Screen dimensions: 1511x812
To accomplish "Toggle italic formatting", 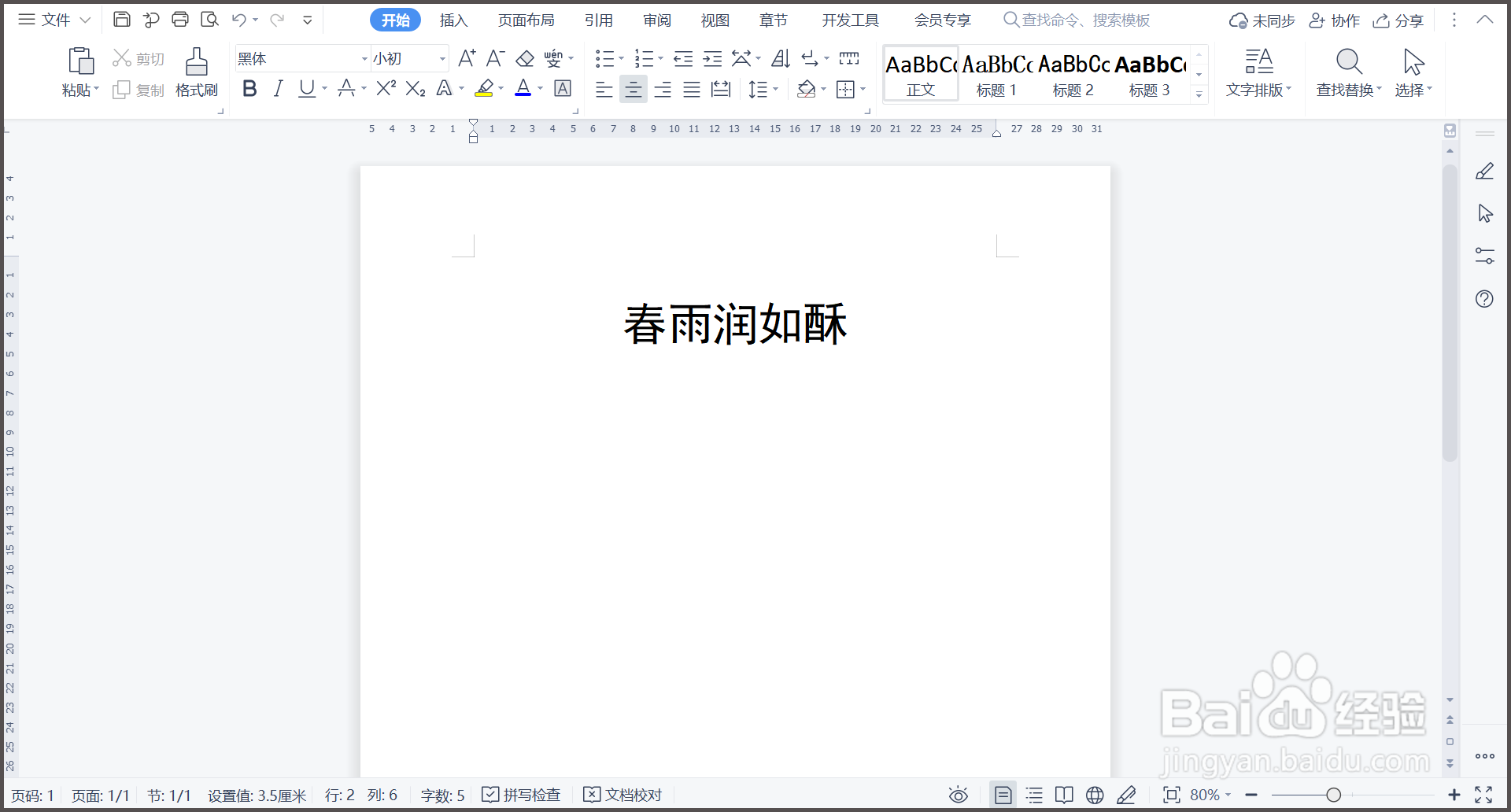I will click(x=277, y=88).
